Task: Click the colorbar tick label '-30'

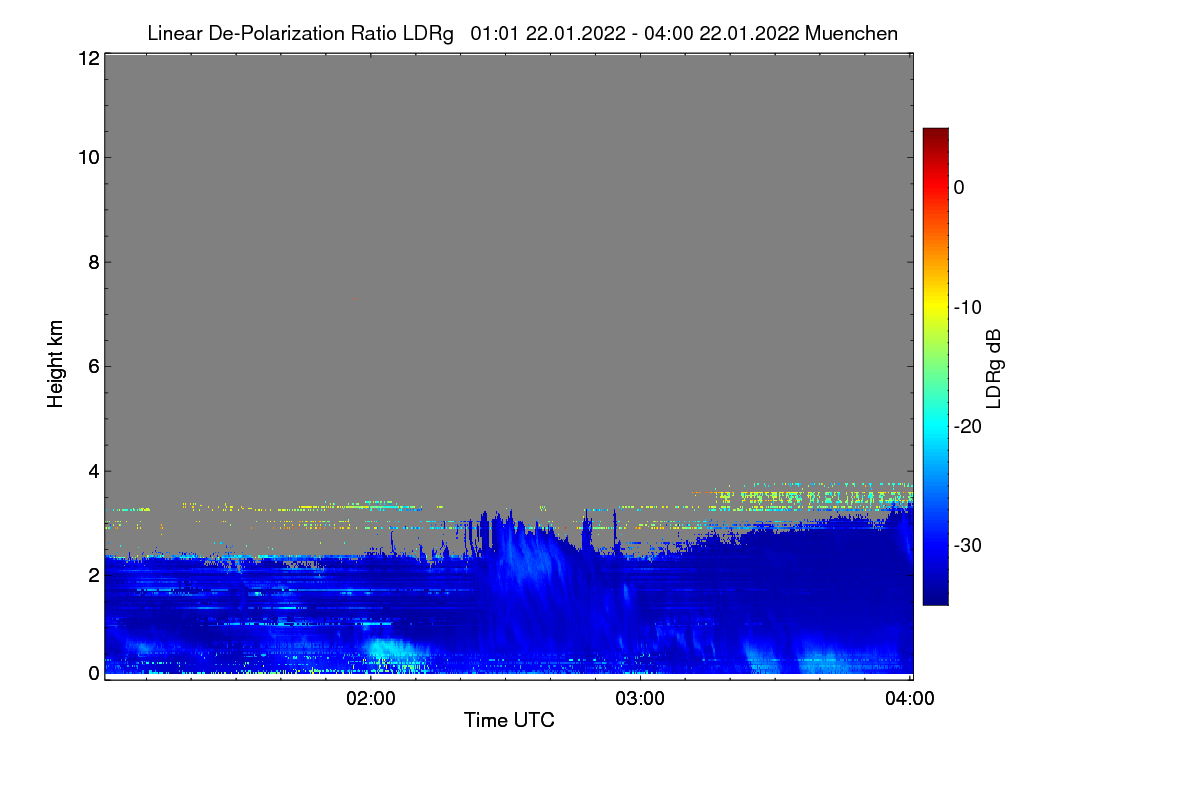Action: pyautogui.click(x=967, y=545)
